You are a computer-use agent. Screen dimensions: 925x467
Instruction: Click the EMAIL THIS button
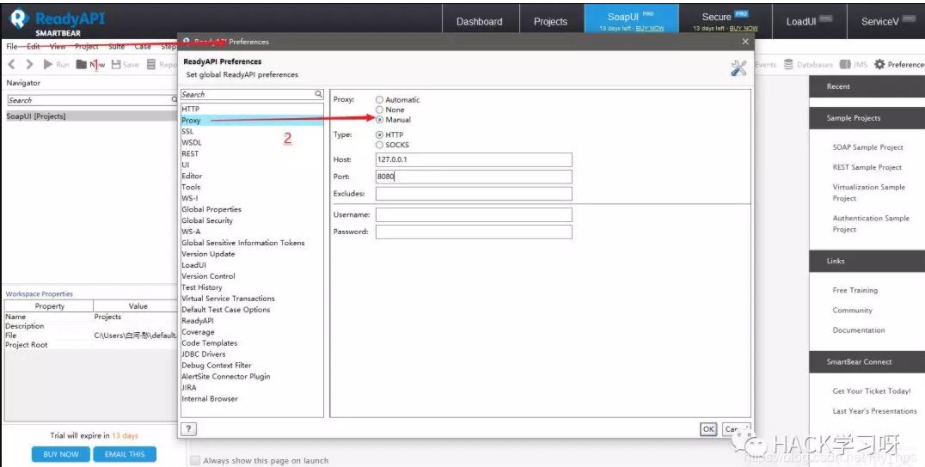[124, 454]
